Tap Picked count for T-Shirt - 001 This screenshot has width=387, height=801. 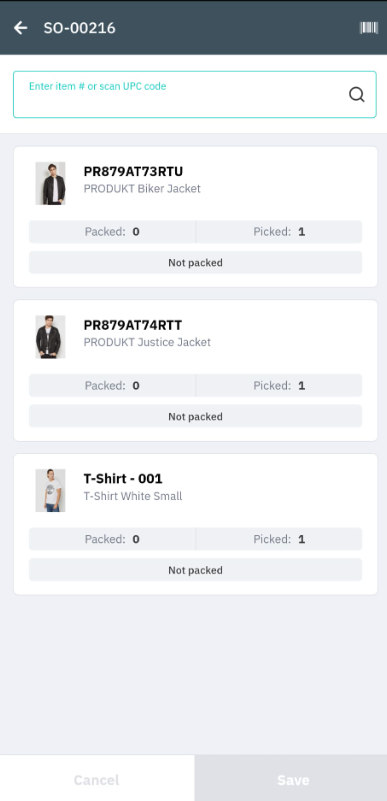pos(279,539)
